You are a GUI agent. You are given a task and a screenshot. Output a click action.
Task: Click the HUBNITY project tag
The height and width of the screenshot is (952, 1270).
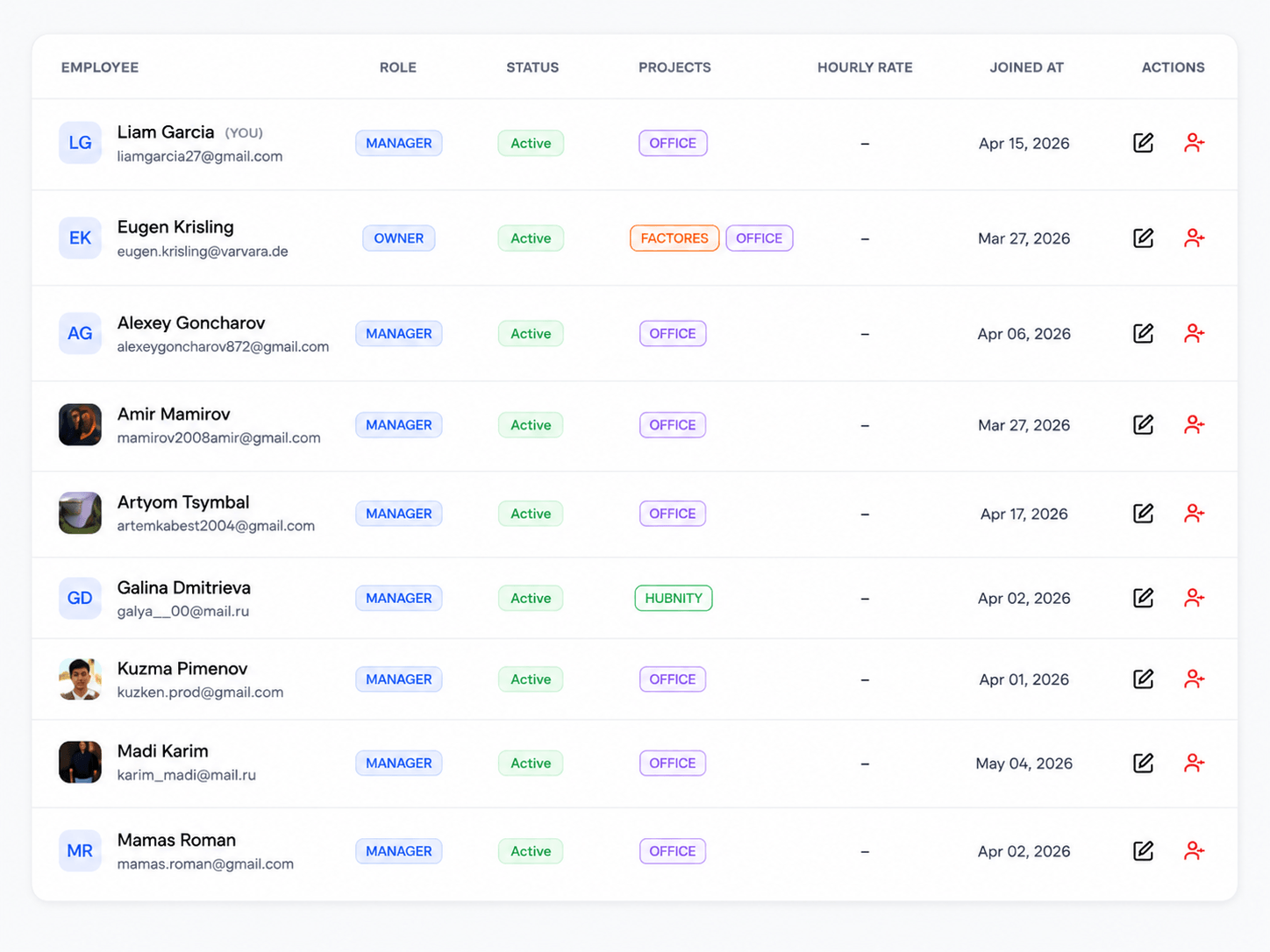674,598
